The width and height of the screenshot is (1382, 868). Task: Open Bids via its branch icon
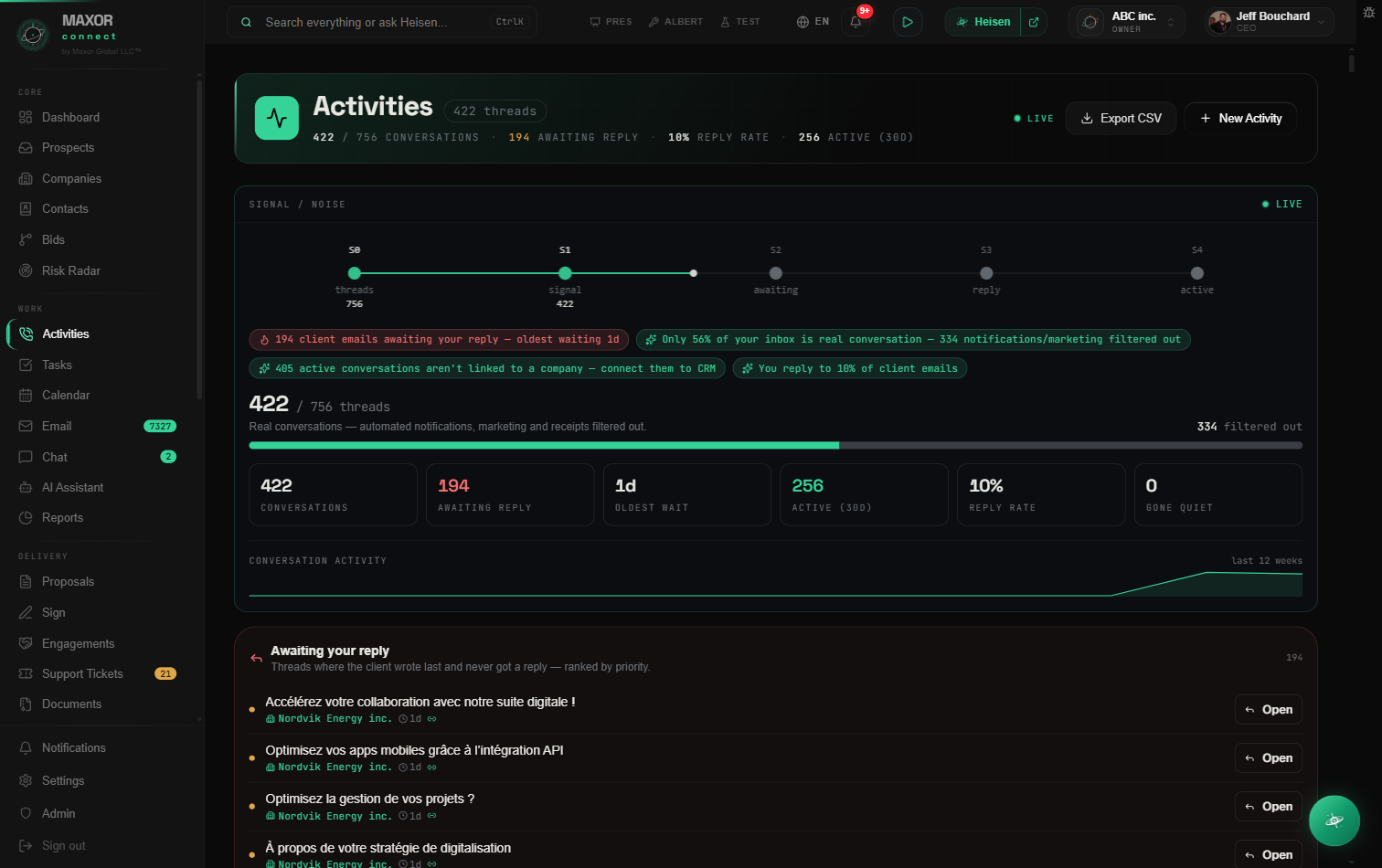[26, 239]
